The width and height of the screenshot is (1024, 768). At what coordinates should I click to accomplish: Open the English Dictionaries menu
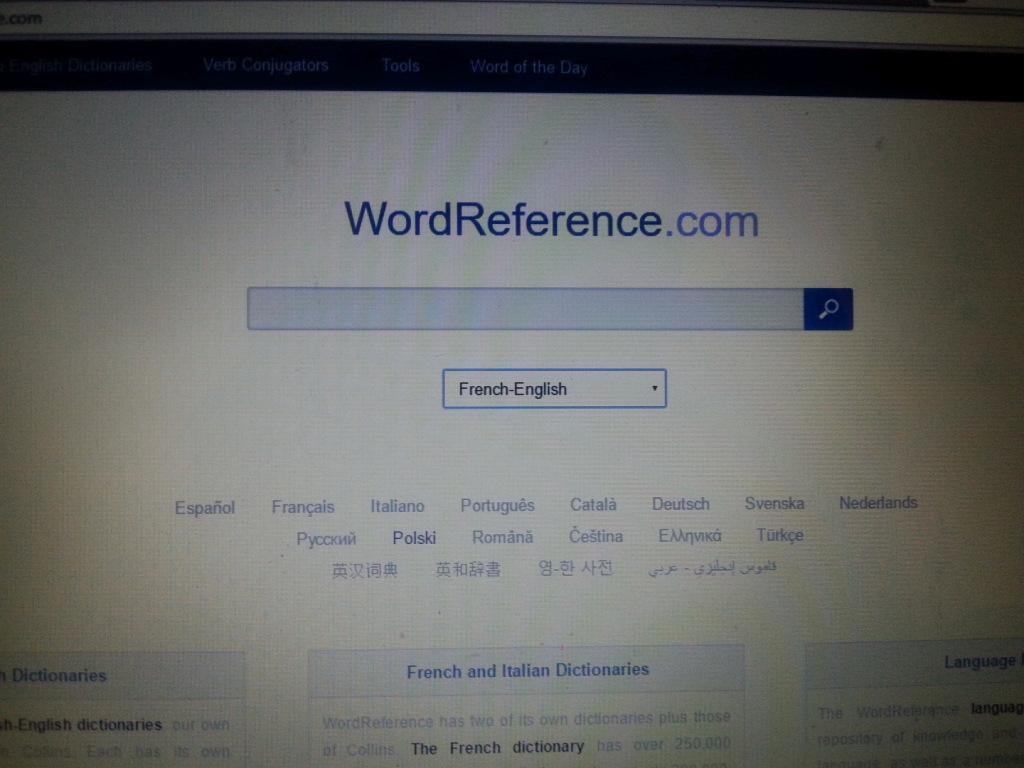point(80,65)
